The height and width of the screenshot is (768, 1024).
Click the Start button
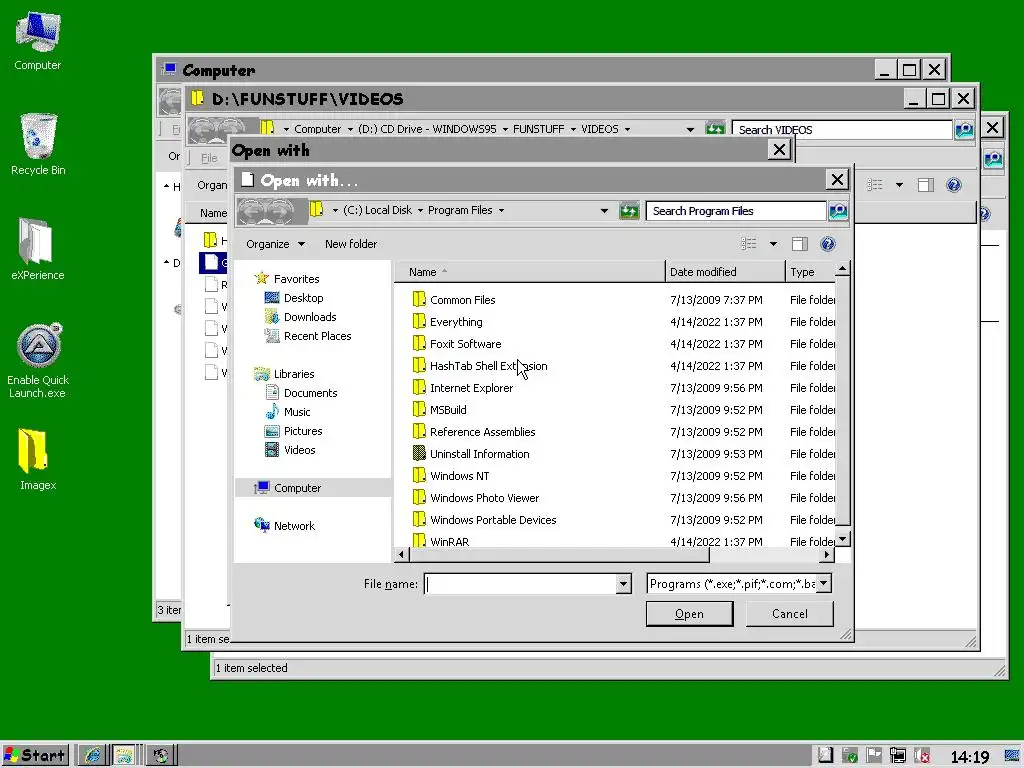coord(35,756)
